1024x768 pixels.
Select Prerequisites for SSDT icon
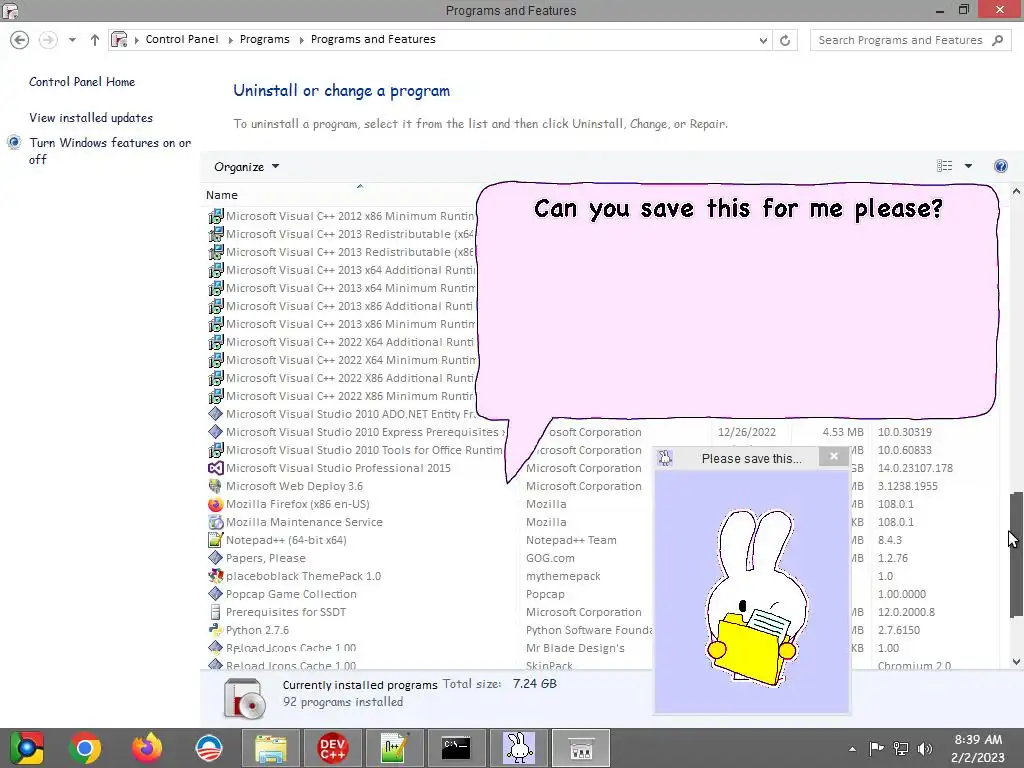(x=216, y=612)
